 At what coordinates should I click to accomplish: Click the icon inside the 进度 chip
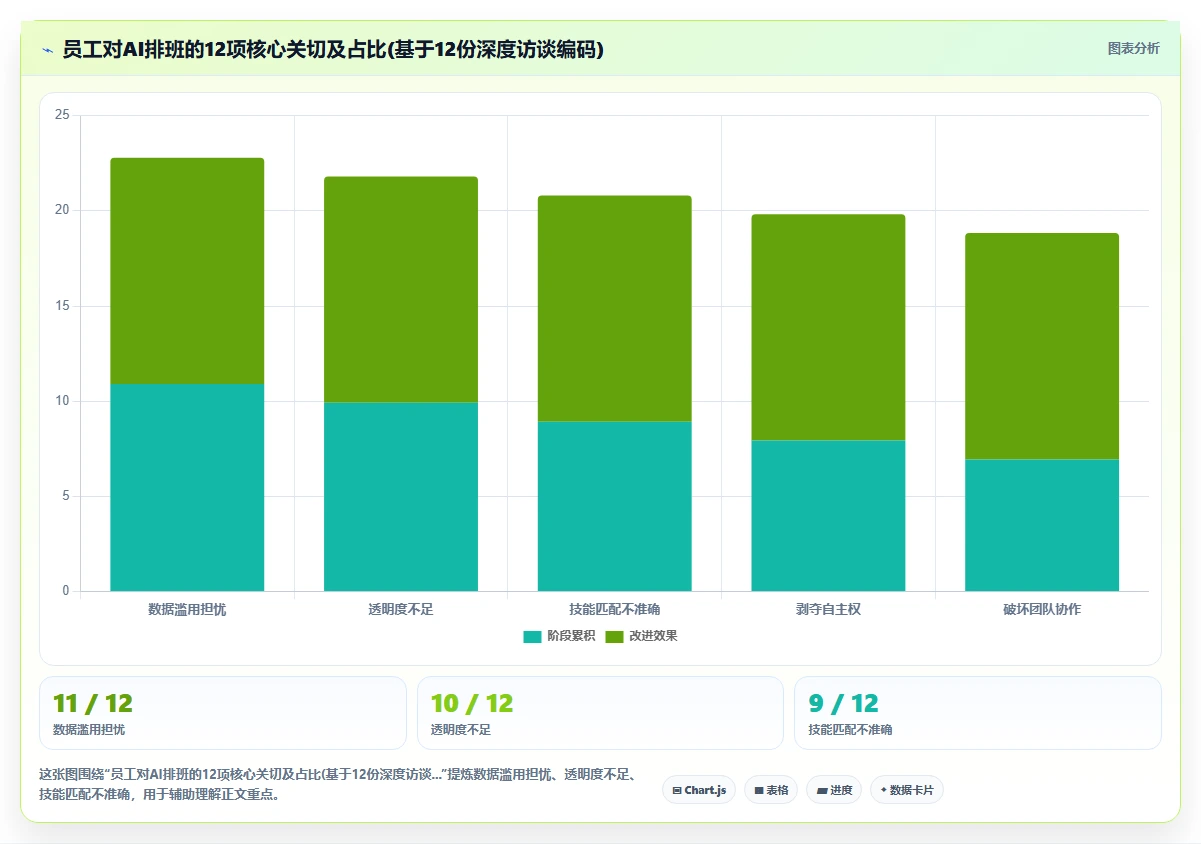[x=821, y=790]
